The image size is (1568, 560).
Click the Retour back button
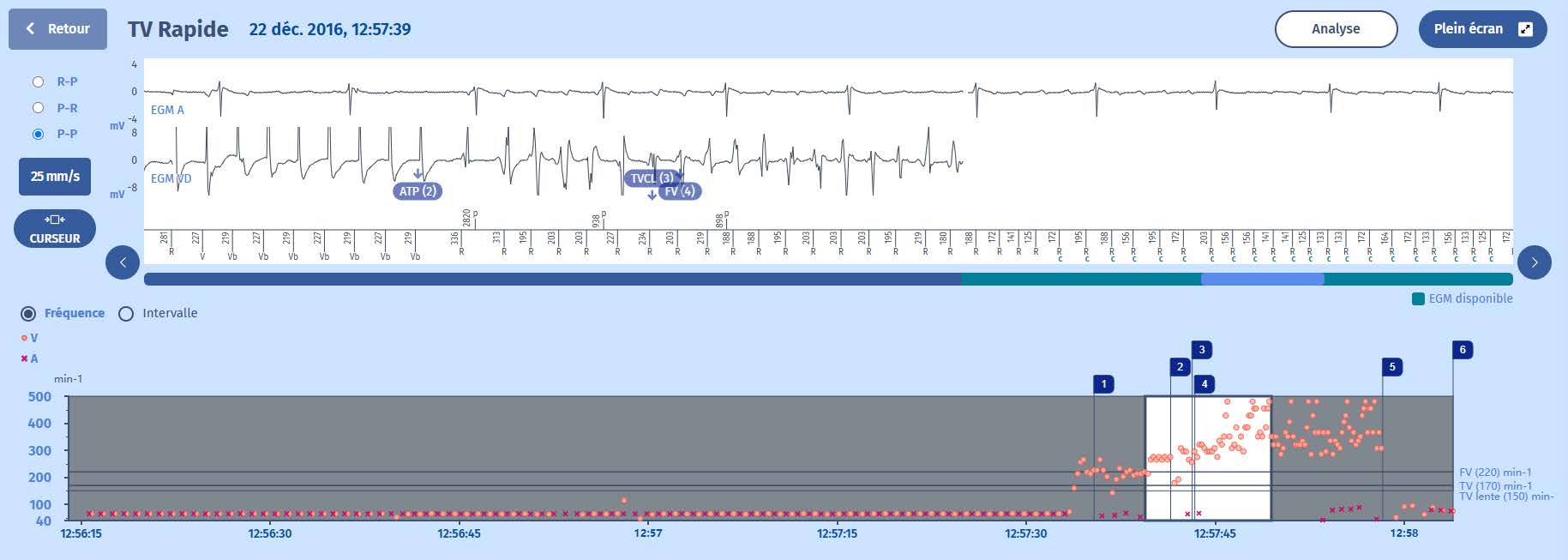click(x=57, y=29)
